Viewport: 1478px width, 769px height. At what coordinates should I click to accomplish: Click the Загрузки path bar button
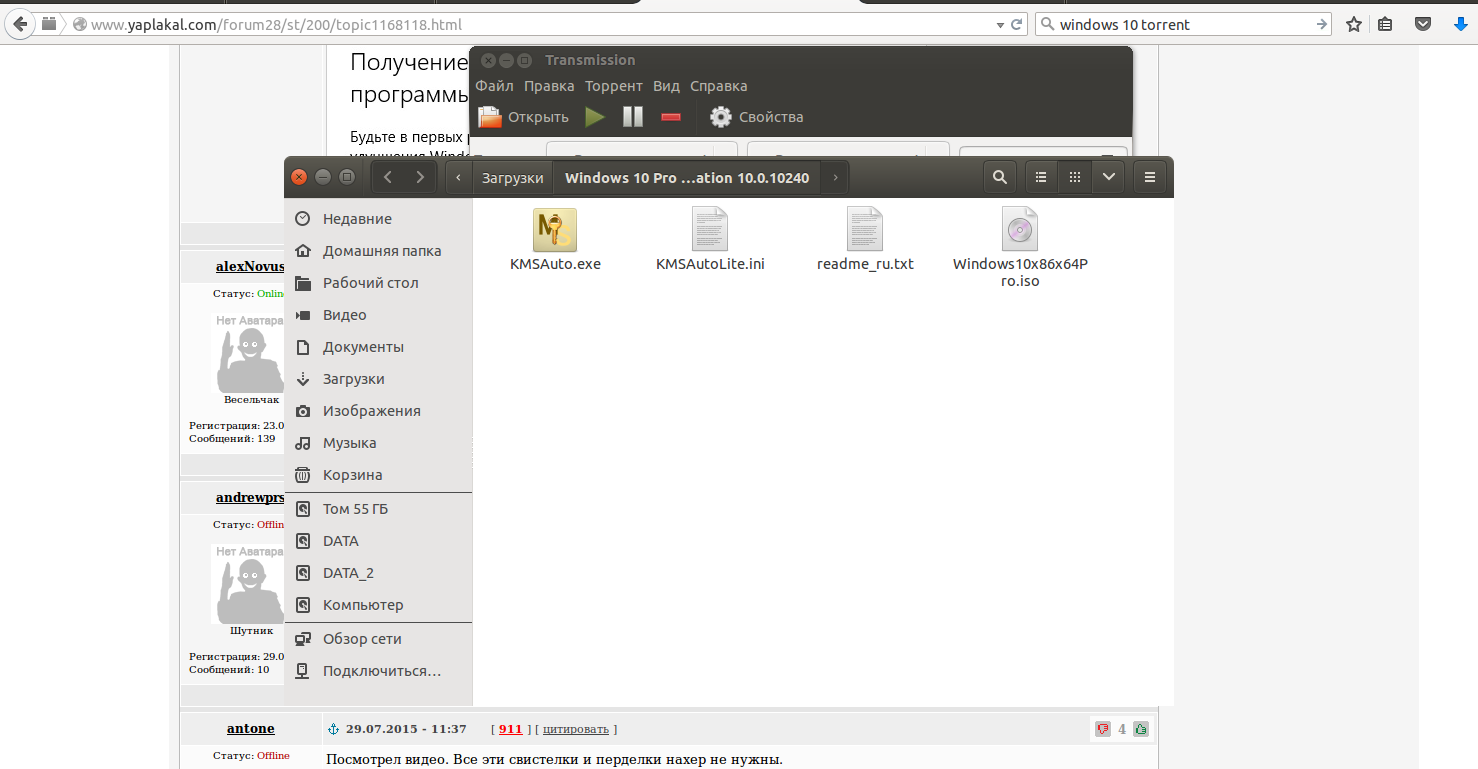(x=512, y=178)
